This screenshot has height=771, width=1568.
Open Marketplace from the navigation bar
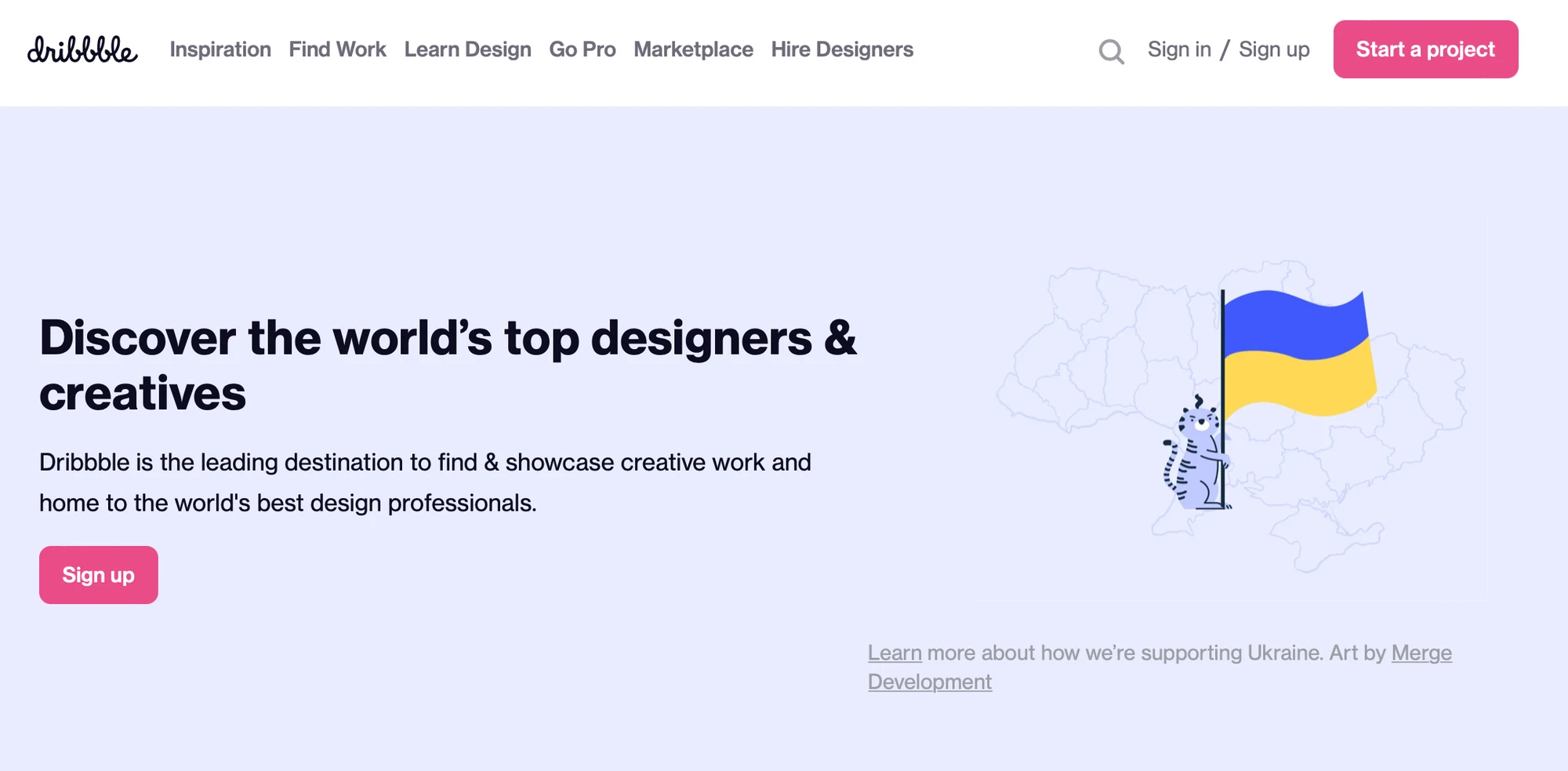[x=693, y=49]
